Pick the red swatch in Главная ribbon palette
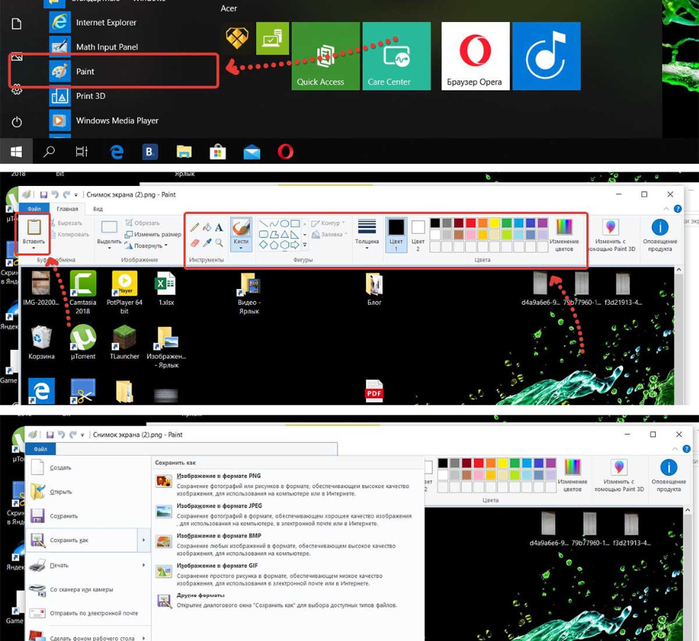The image size is (699, 641). point(470,223)
